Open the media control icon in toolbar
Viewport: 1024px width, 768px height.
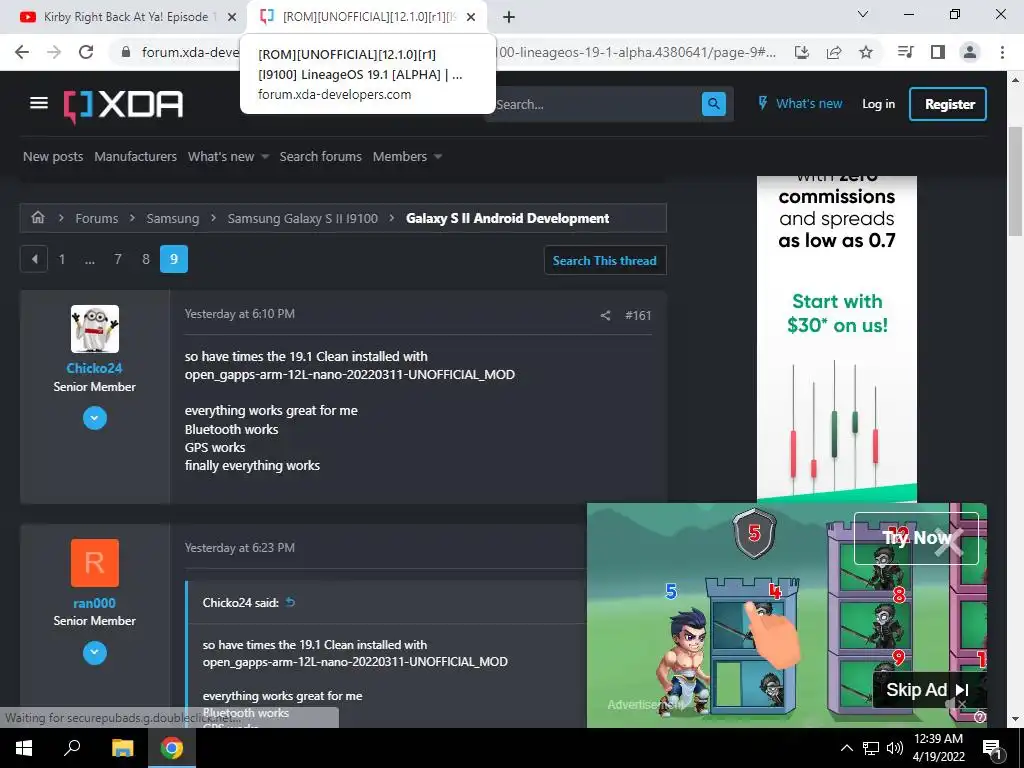pos(905,52)
